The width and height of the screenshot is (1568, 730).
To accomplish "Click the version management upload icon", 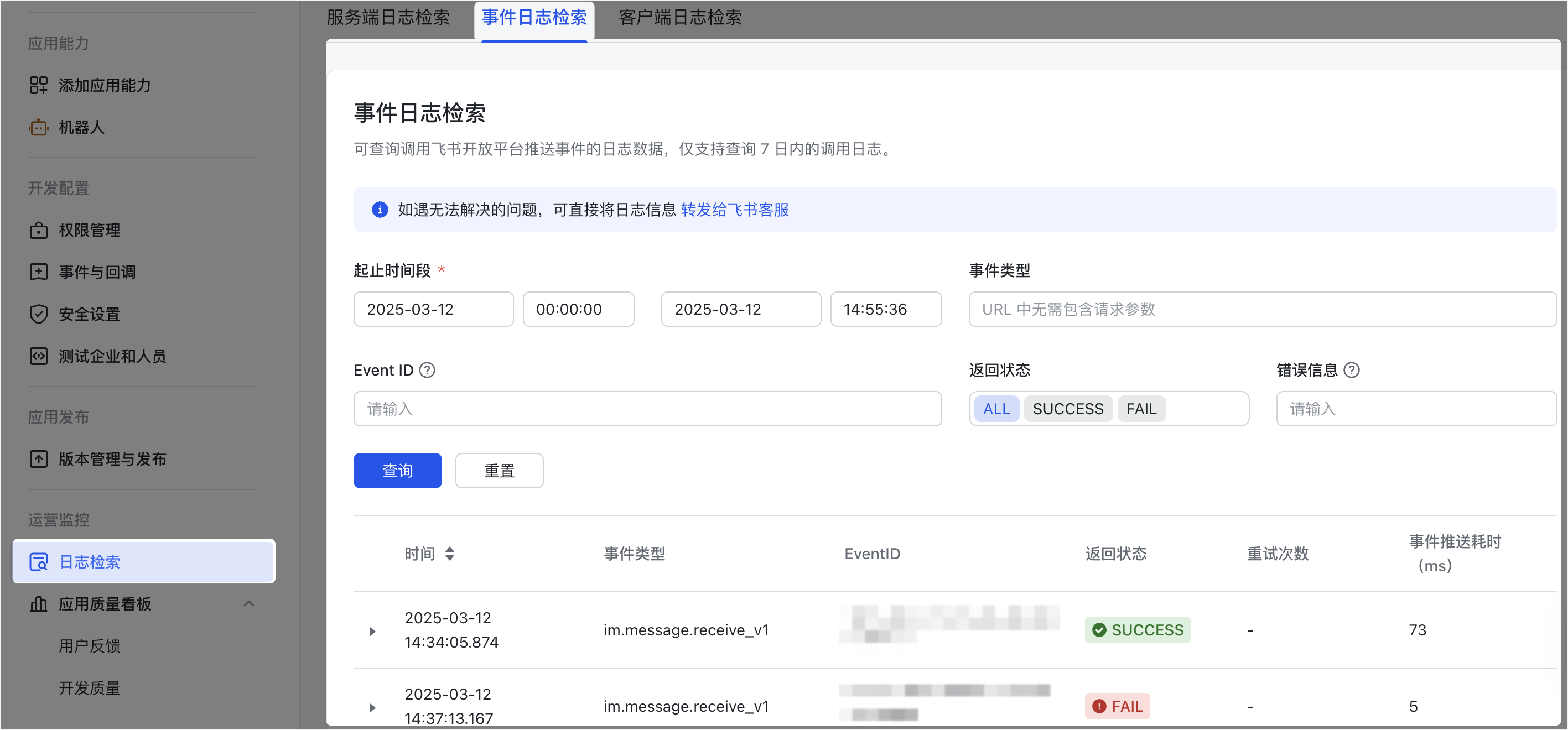I will point(38,459).
